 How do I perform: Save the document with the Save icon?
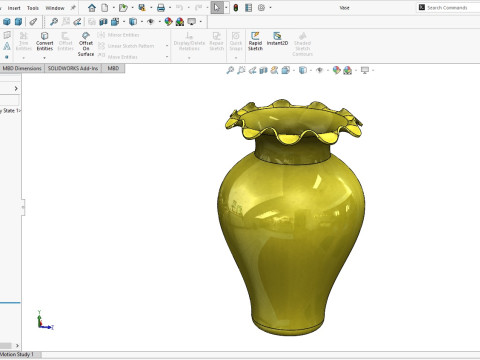tap(142, 8)
